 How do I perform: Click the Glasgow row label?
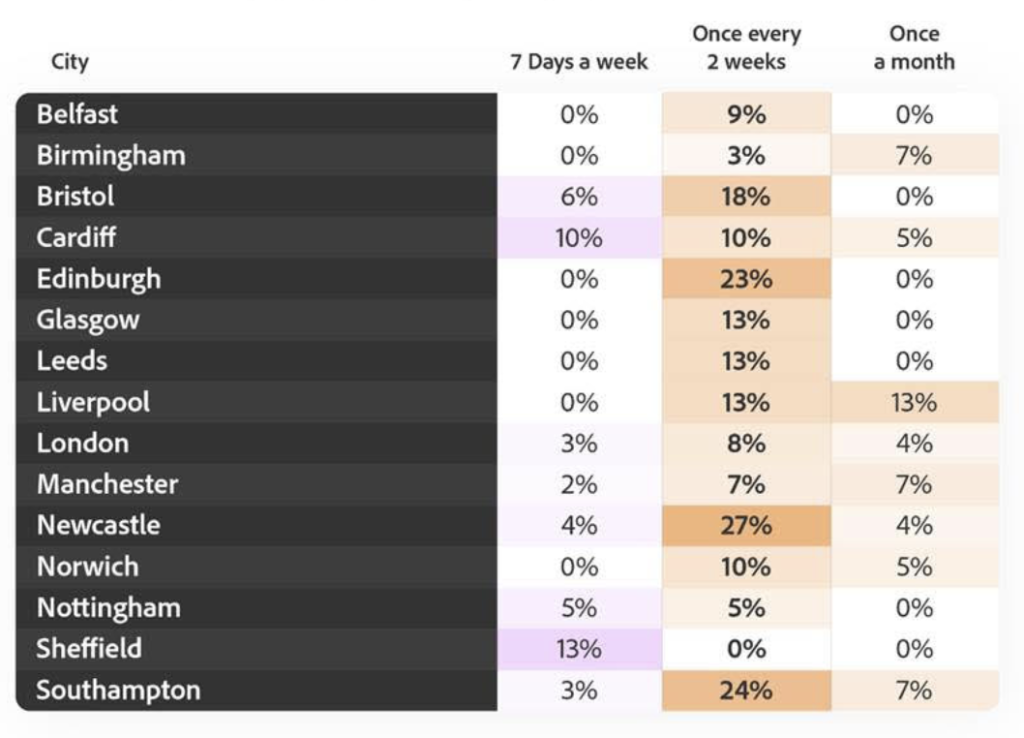[x=88, y=320]
